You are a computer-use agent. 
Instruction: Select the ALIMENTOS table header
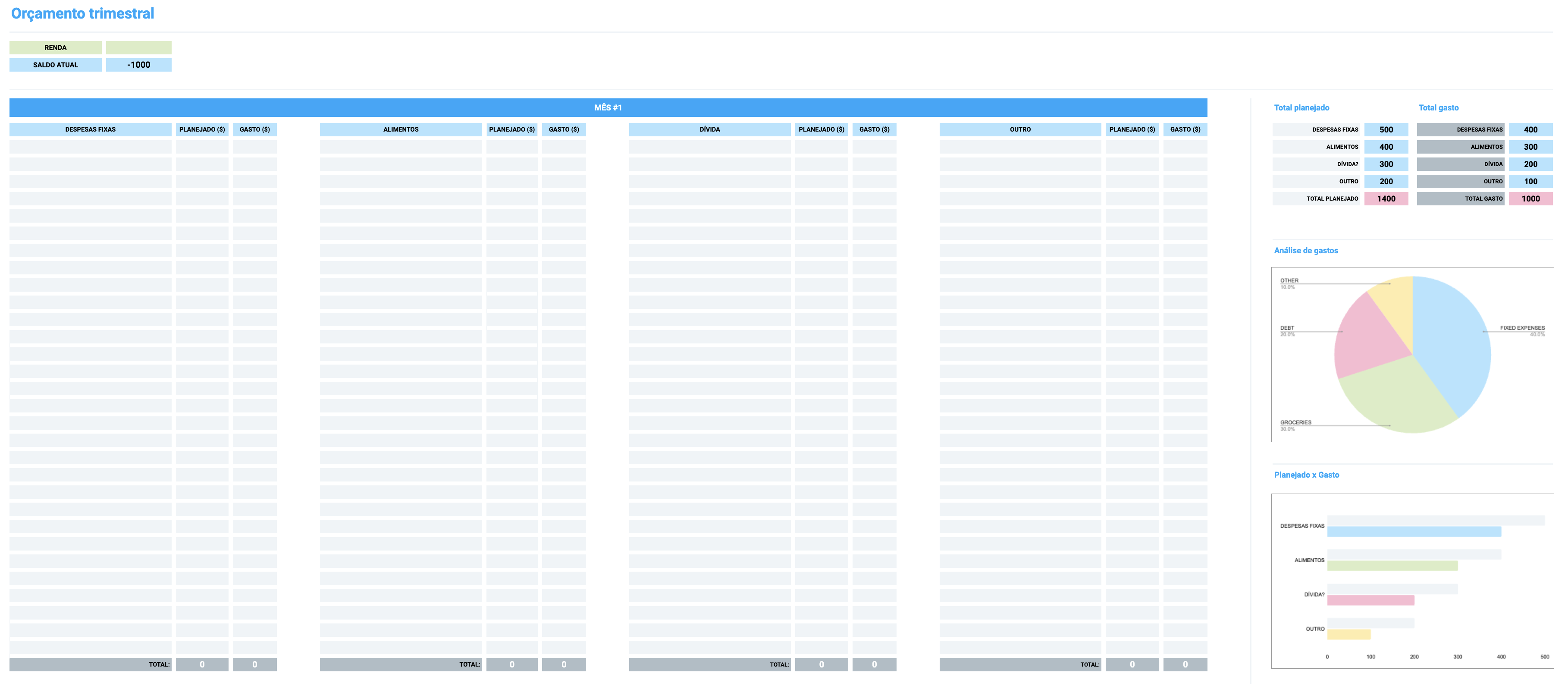coord(401,129)
